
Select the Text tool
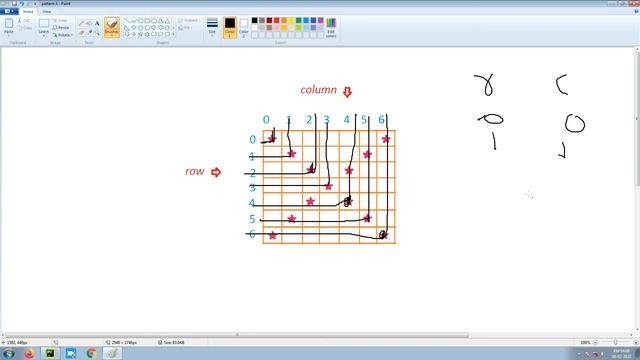tap(97, 24)
